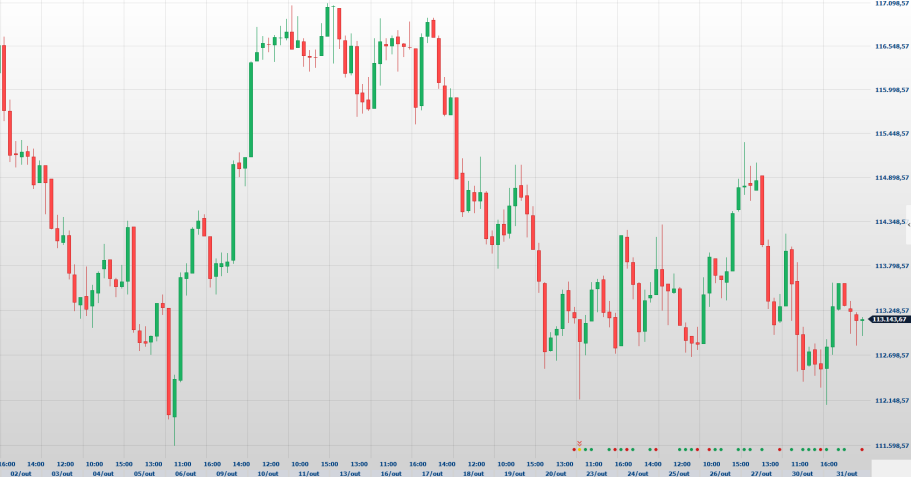Screen dimensions: 911x477
Task: Select the 17/out date on the time axis
Action: [432, 472]
